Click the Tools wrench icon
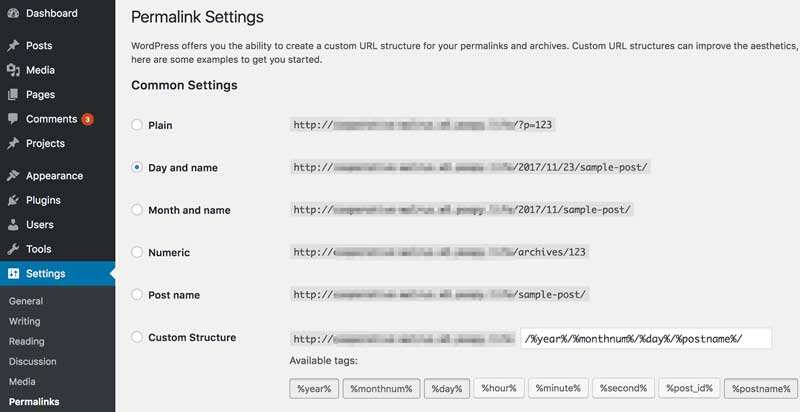Screen dimensions: 800x412 click(13, 249)
